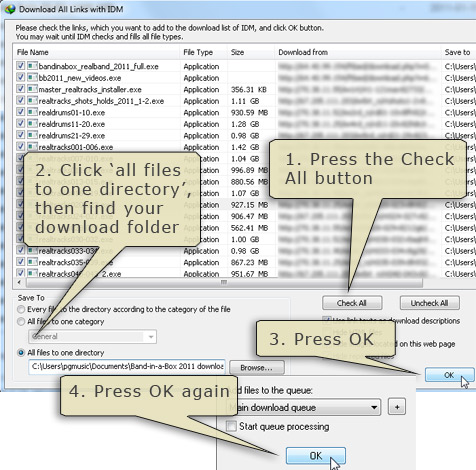Click the IDM logo in the title bar
This screenshot has height=470, width=476.
pyautogui.click(x=10, y=9)
